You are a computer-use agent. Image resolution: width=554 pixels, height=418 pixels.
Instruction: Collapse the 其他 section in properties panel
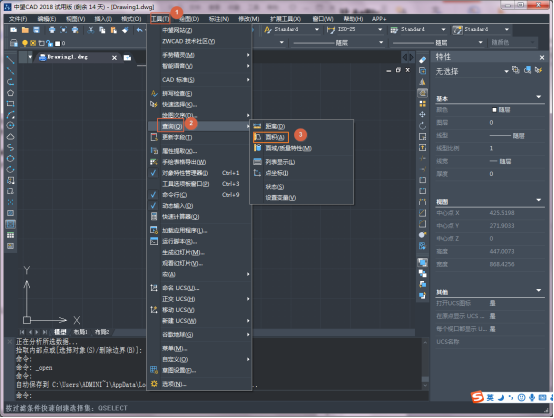point(538,290)
